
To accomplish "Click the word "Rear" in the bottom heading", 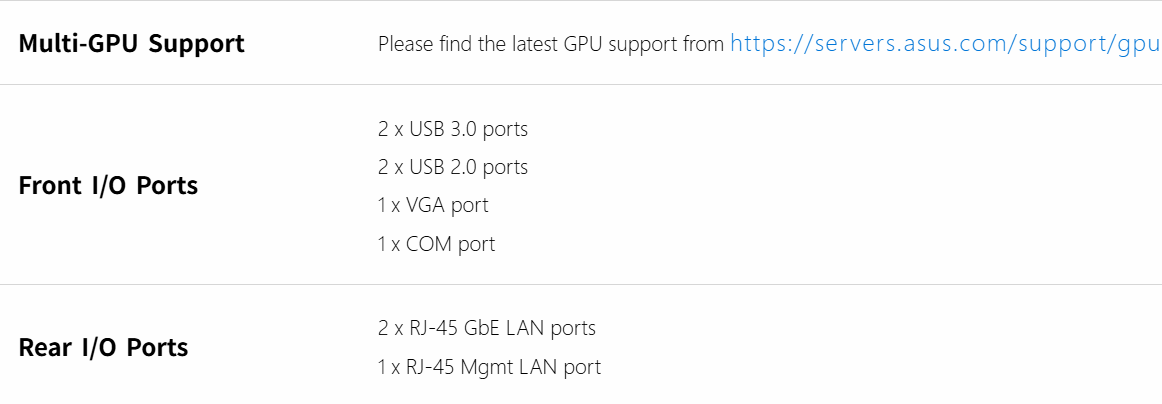I will (48, 348).
